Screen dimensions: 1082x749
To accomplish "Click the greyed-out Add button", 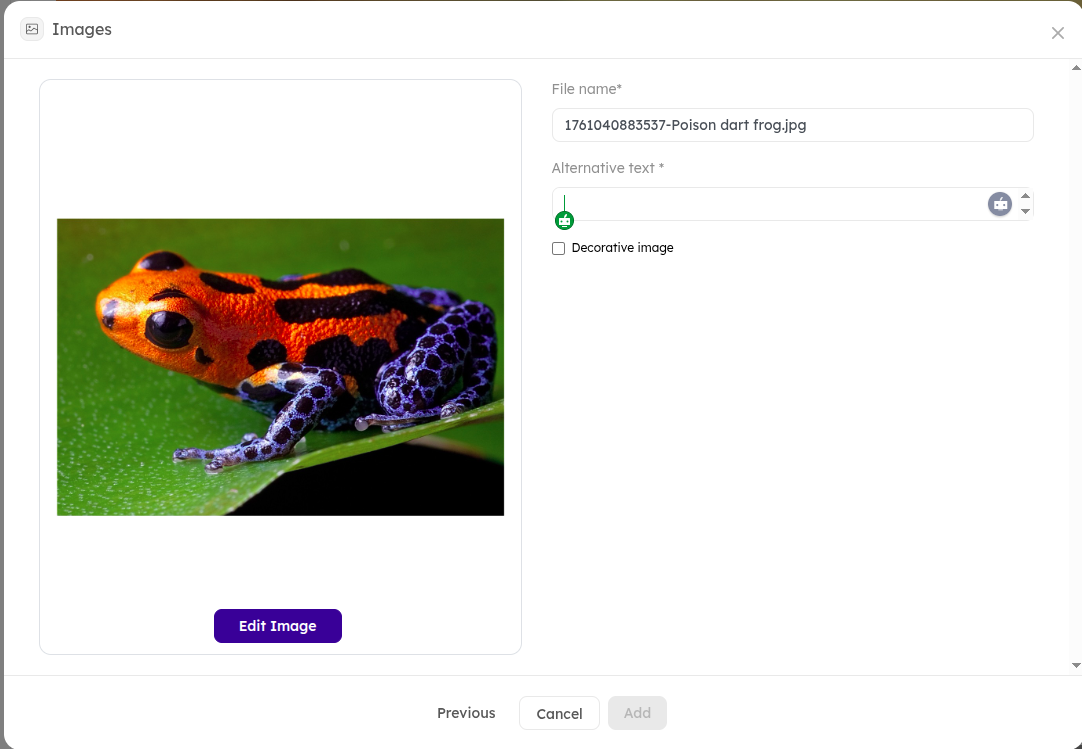I will click(x=637, y=713).
